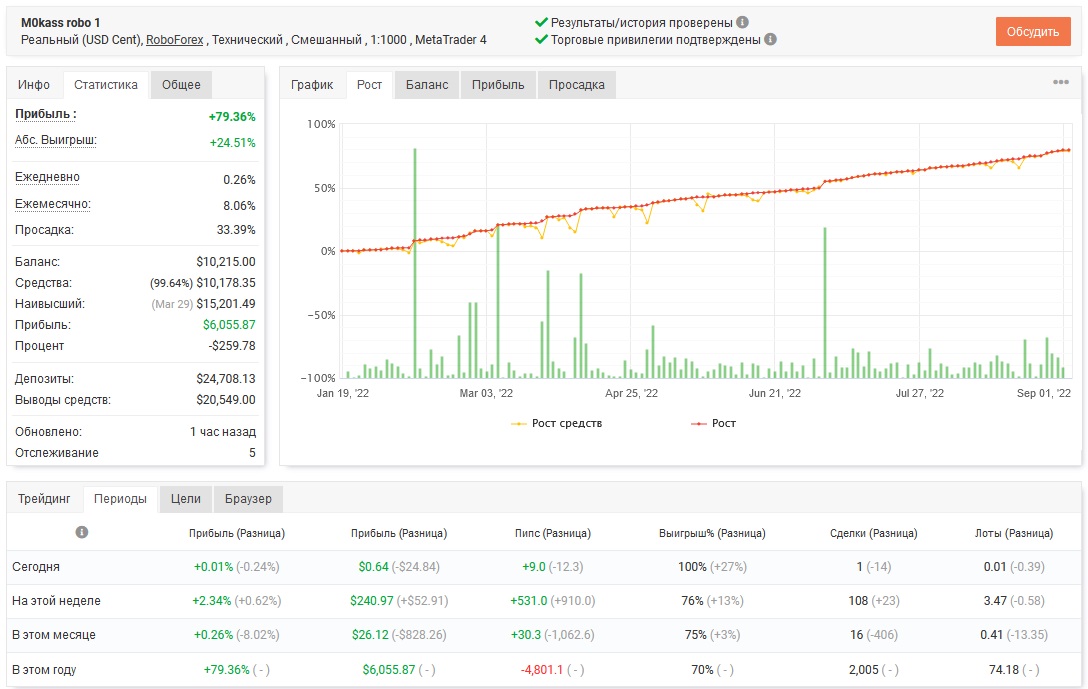Click the M0kass robo 1 title
1088x689 pixels.
[x=61, y=22]
